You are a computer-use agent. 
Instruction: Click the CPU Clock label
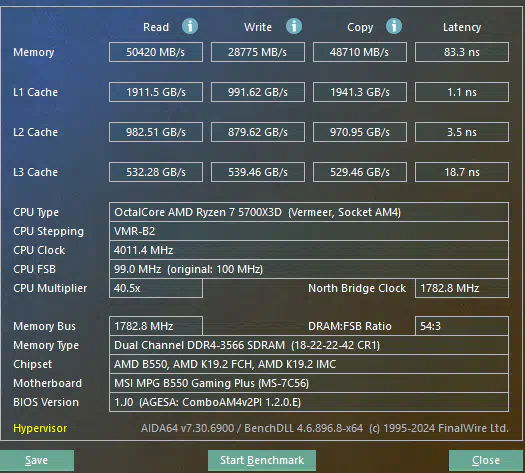(x=39, y=250)
